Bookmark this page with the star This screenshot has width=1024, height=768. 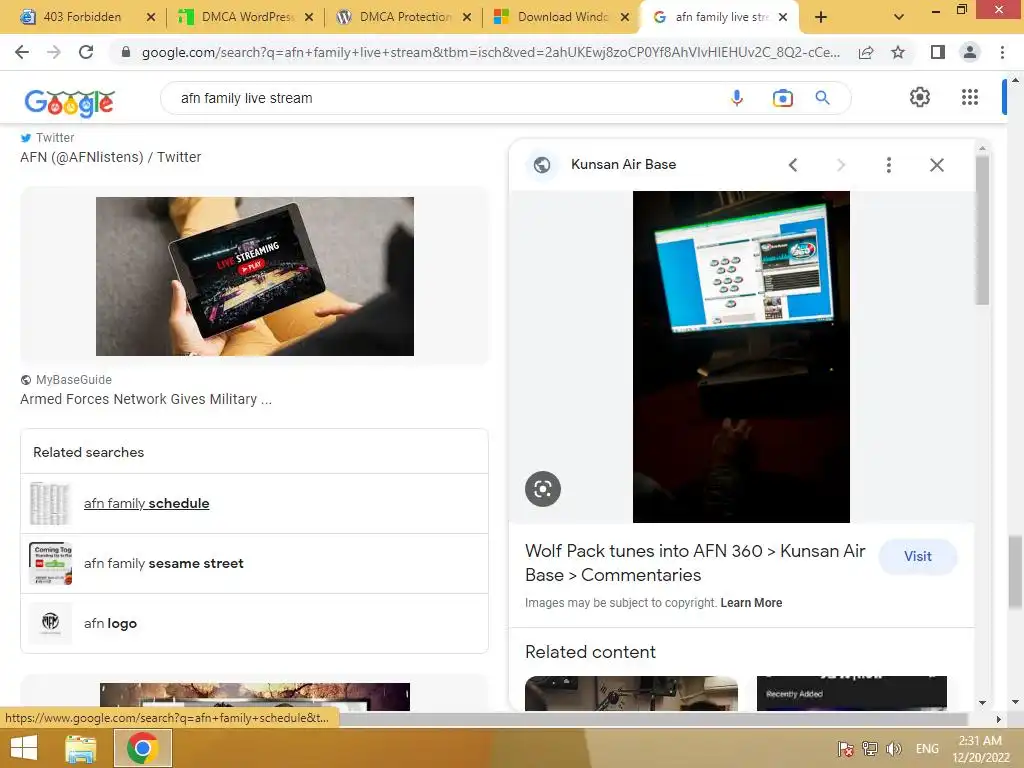[x=898, y=52]
